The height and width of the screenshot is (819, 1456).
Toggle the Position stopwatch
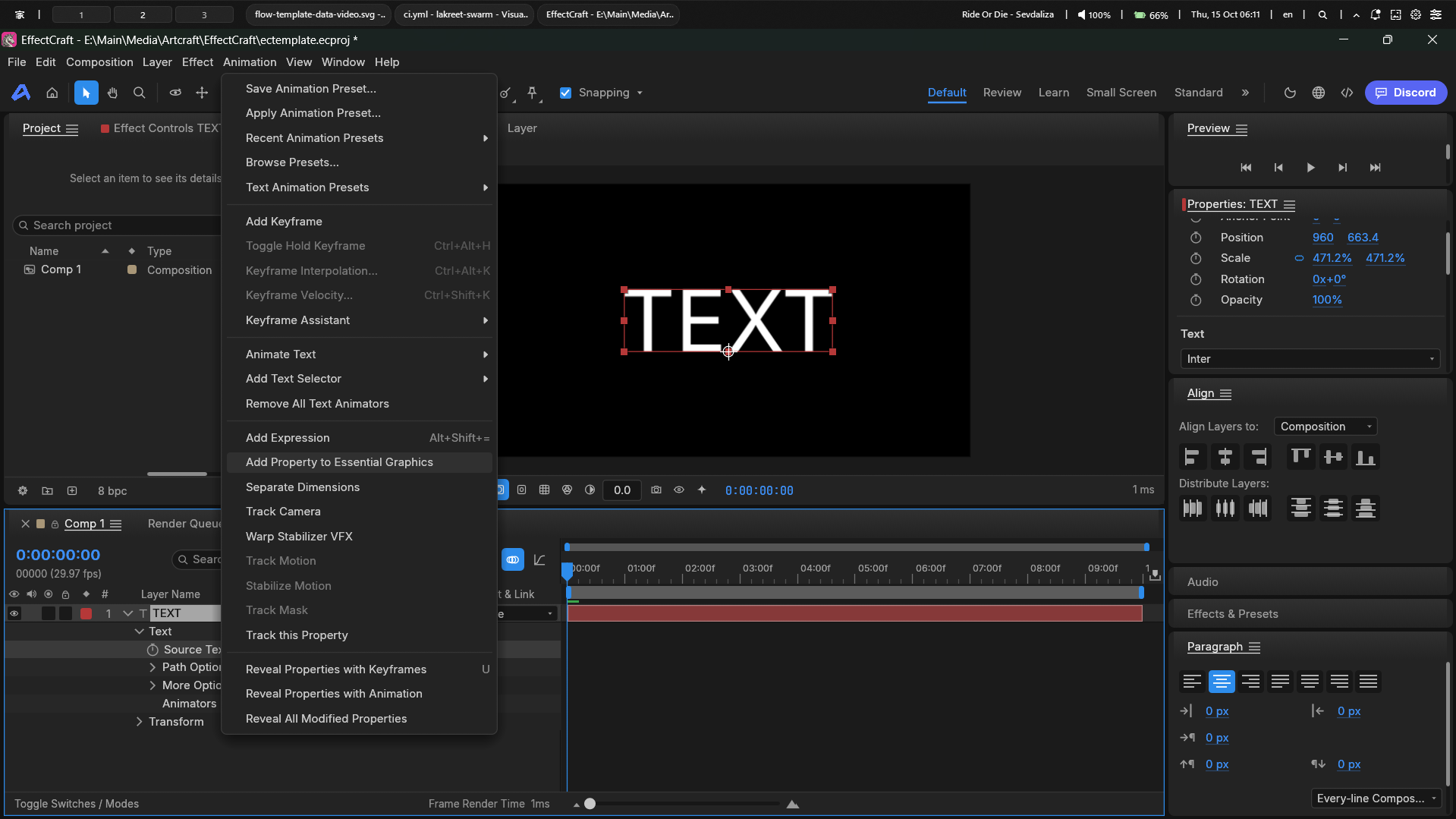click(1196, 238)
